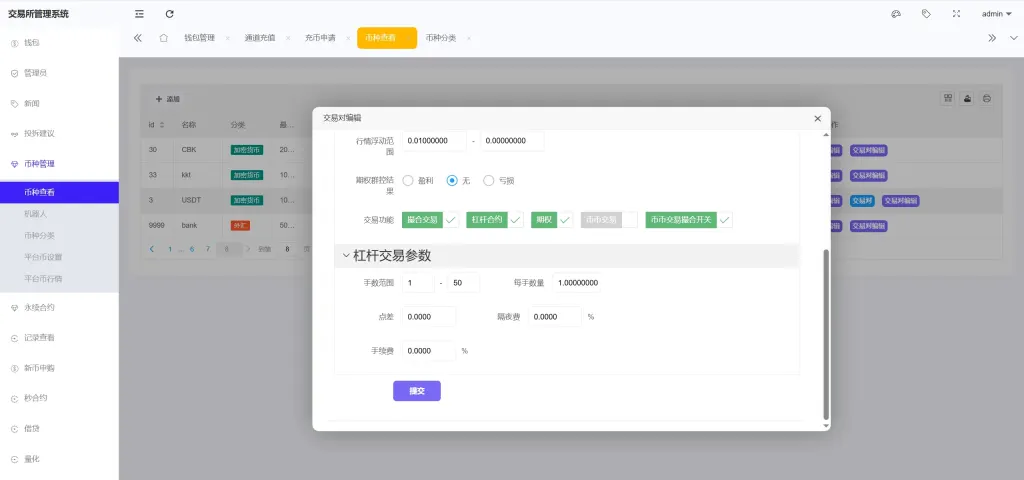Expand 钱包 sidebar menu
The width and height of the screenshot is (1024, 480).
click(x=59, y=42)
